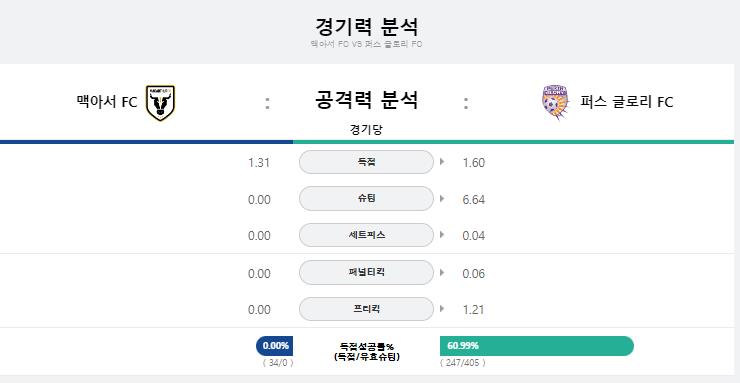Expand the arrow next to 세트피스
Viewport: 740px width, 383px height.
coord(442,234)
